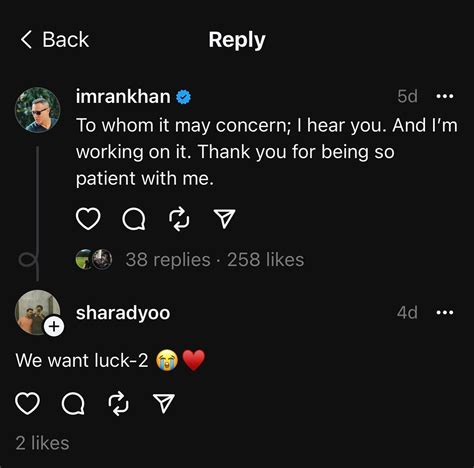474x468 pixels.
Task: Share sharadyoo's reply via paper plane
Action: tap(164, 404)
